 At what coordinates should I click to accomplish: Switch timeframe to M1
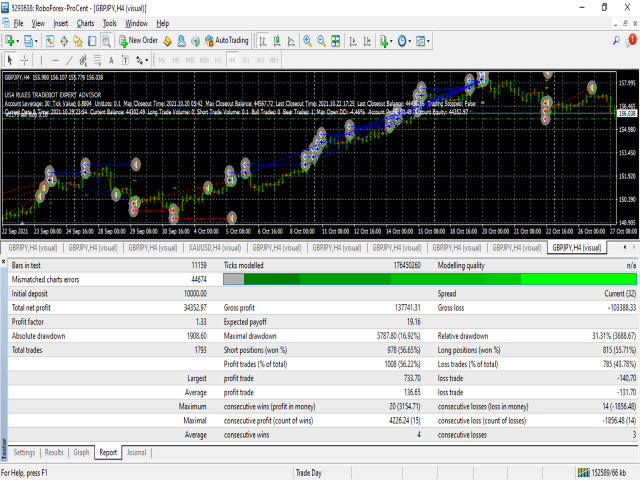click(x=162, y=60)
